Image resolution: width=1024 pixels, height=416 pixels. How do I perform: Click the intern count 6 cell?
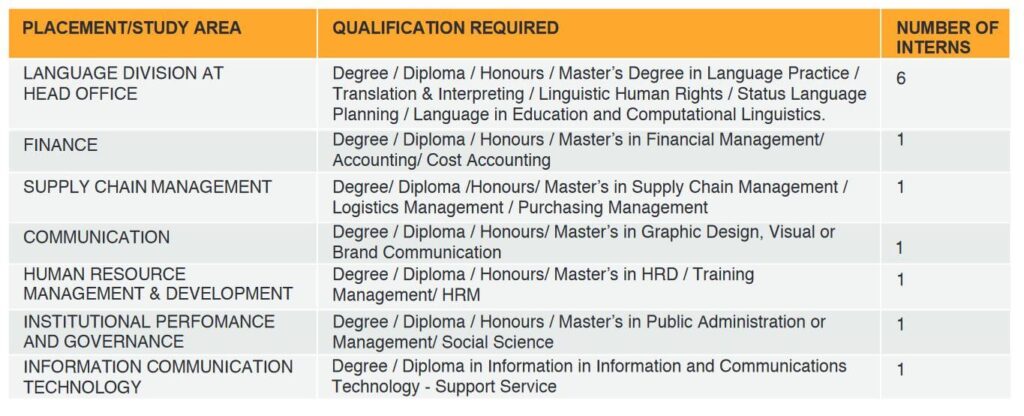coord(901,77)
